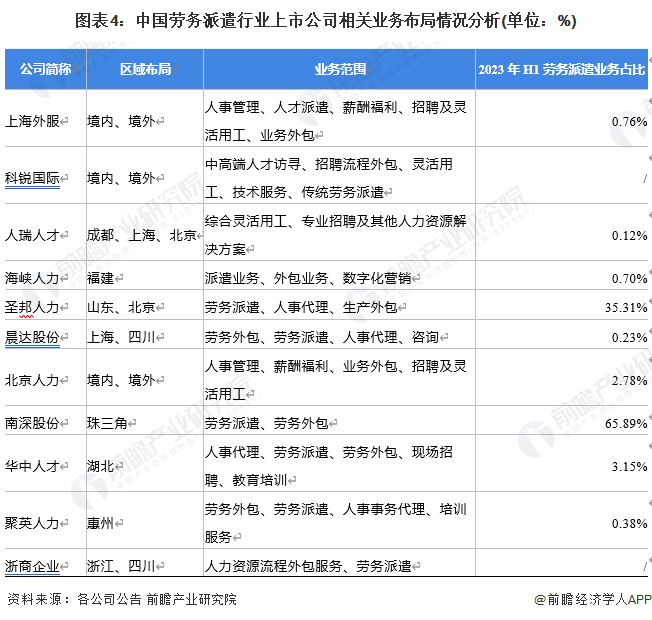Select the 0.12% value for 人瑞人才
This screenshot has height=620, width=652.
pos(629,236)
